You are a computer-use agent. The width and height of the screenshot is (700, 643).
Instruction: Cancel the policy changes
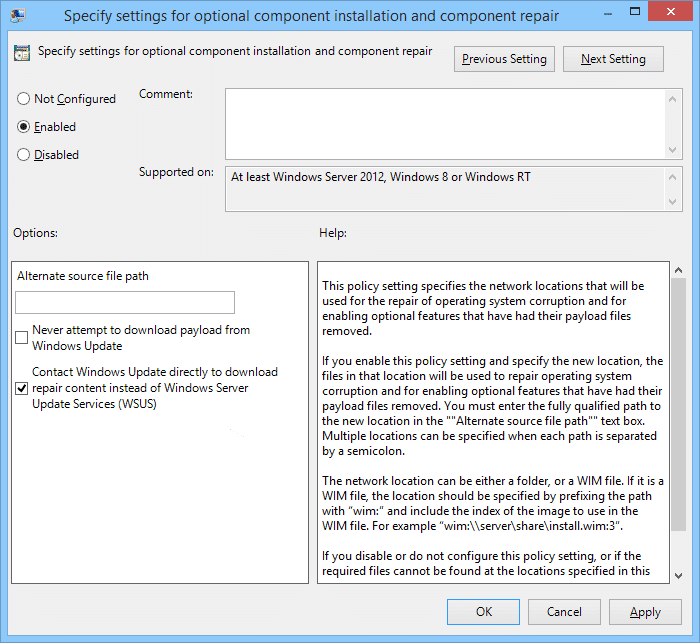click(x=564, y=612)
